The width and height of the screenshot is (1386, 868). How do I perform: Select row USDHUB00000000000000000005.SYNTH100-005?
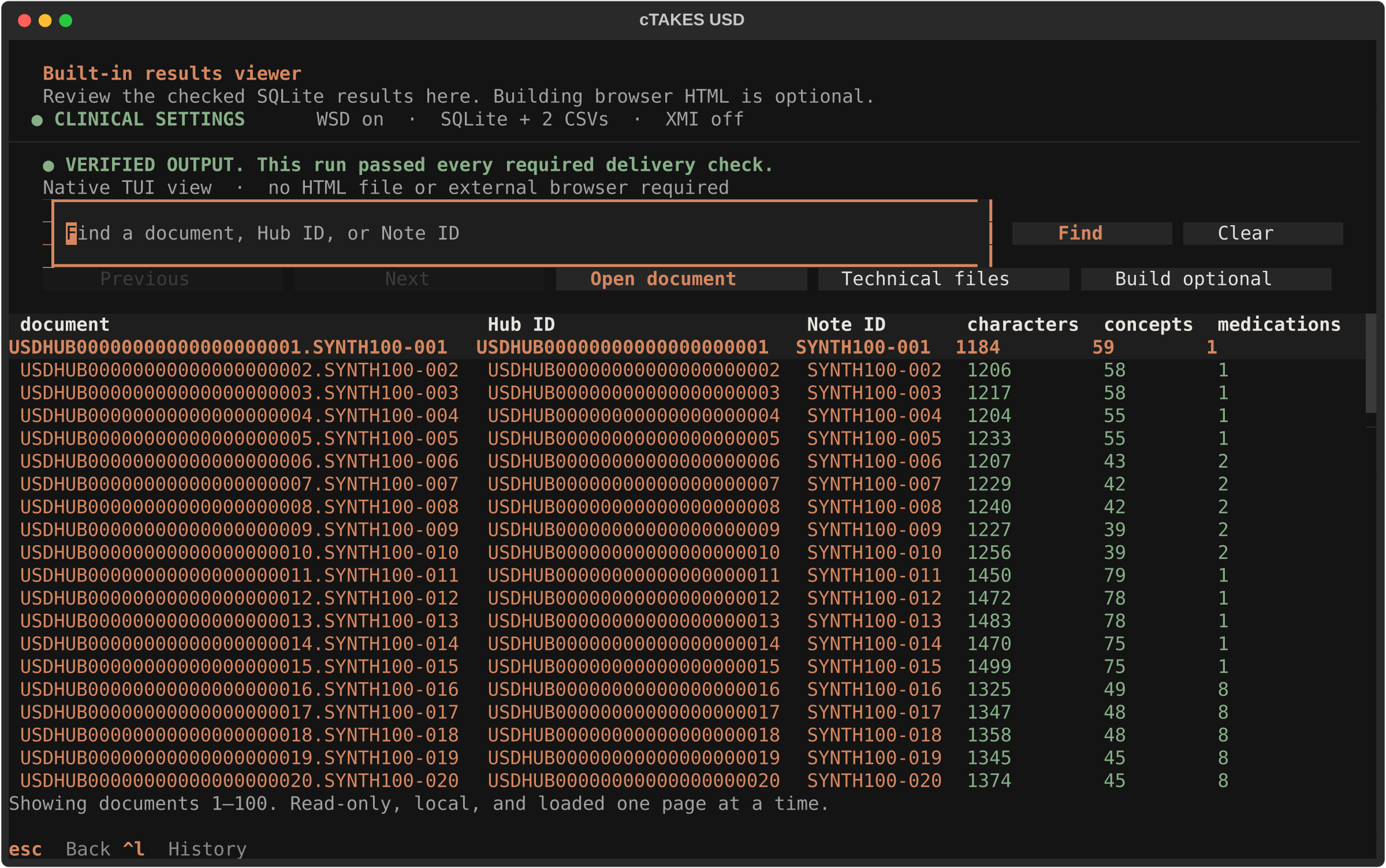(687, 438)
